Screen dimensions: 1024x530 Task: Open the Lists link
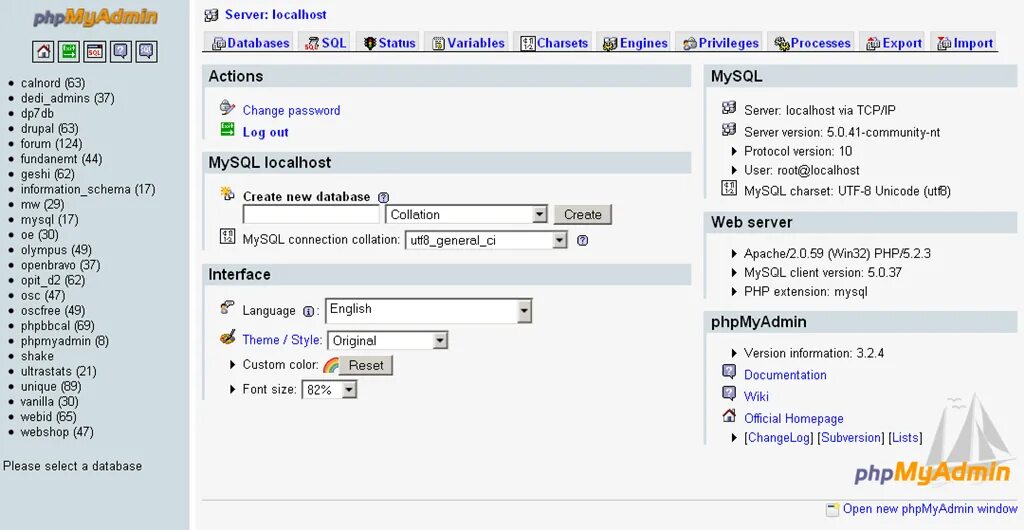pyautogui.click(x=904, y=438)
